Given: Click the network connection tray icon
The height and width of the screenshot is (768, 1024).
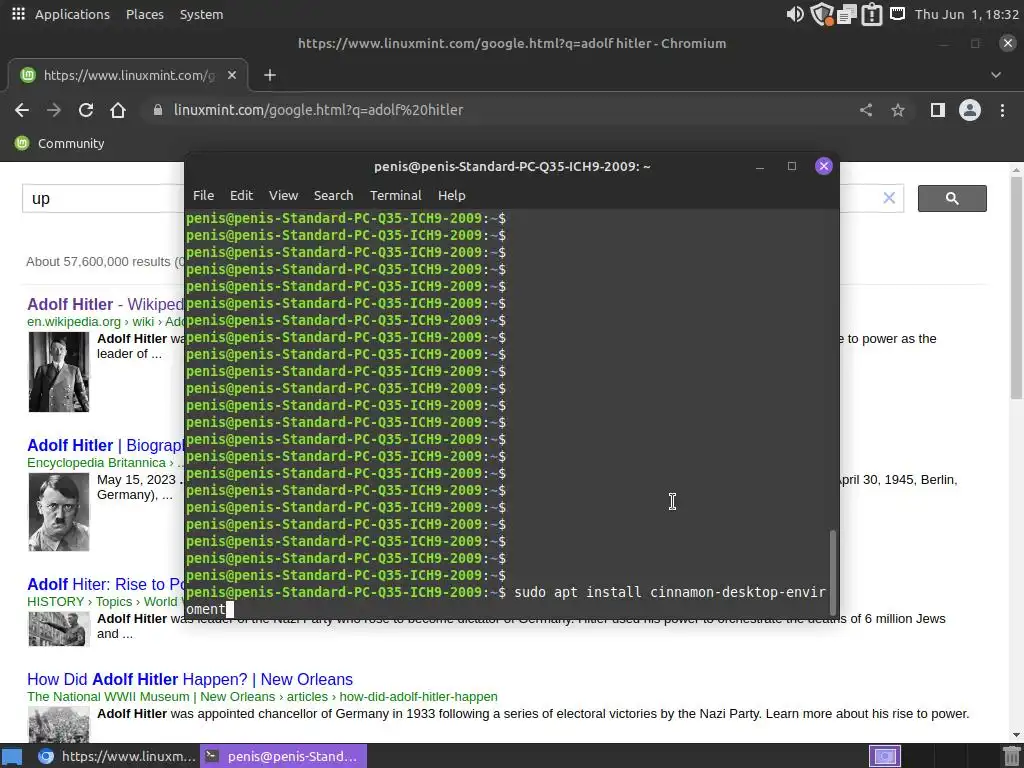Looking at the screenshot, I should (x=897, y=13).
